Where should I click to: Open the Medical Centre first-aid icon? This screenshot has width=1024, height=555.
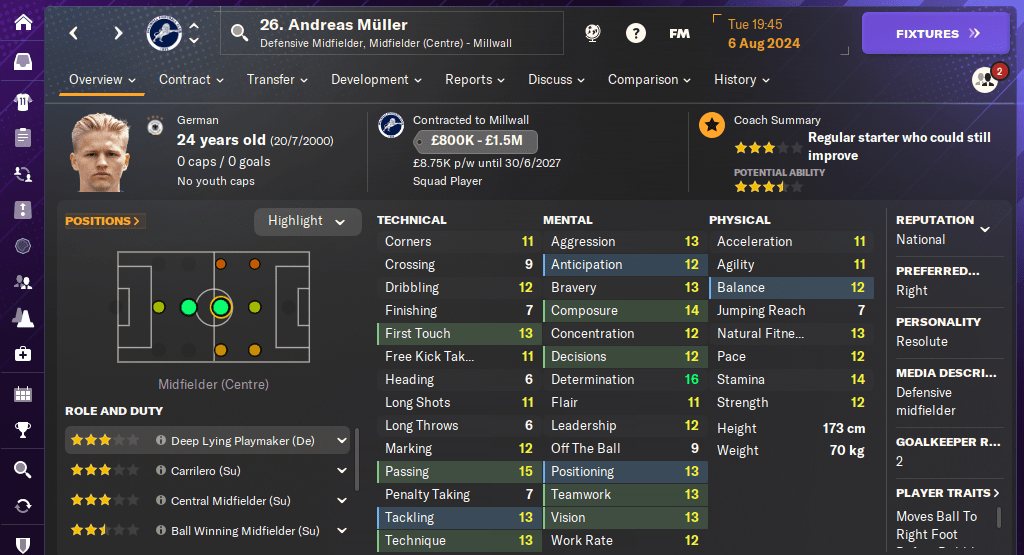22,354
